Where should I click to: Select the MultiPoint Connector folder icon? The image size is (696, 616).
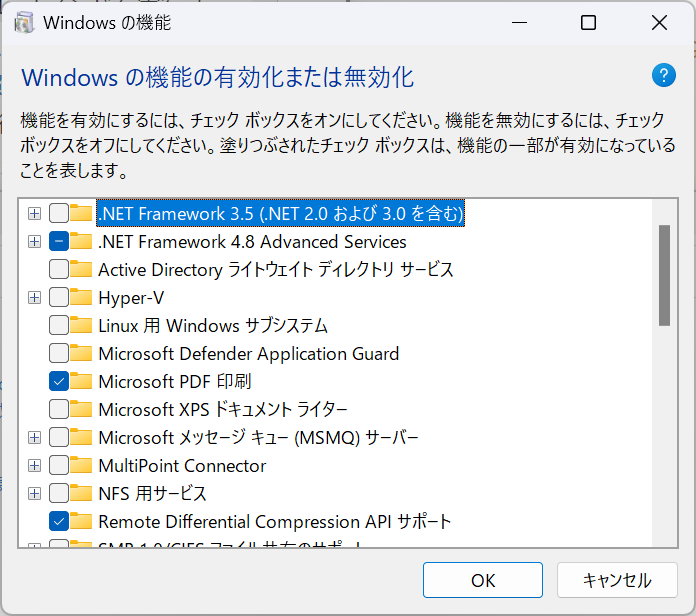click(x=81, y=465)
